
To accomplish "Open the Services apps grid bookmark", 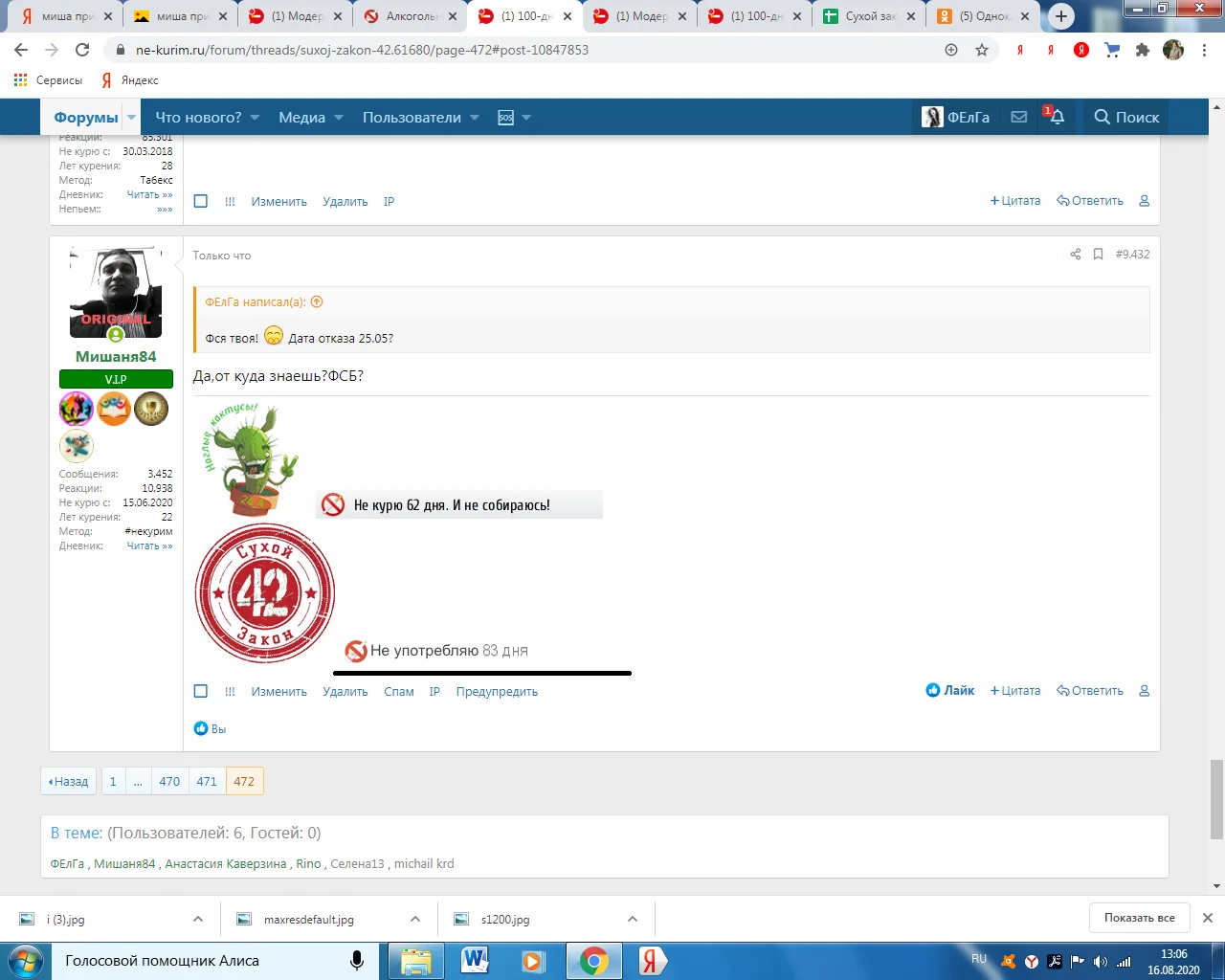I will [49, 80].
